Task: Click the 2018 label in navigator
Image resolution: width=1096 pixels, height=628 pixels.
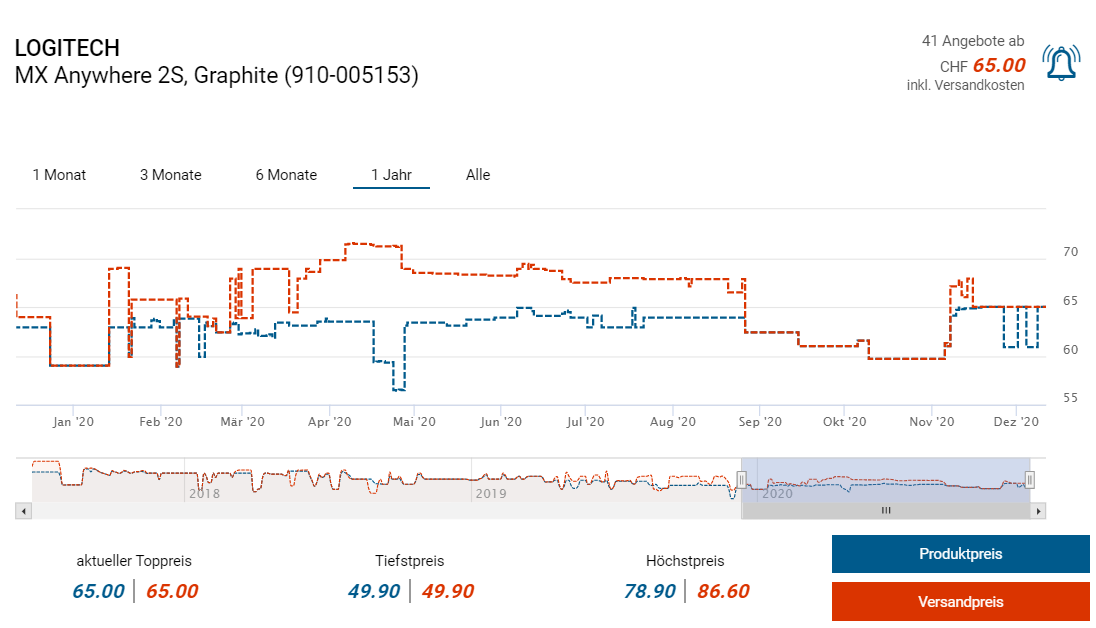Action: 203,493
